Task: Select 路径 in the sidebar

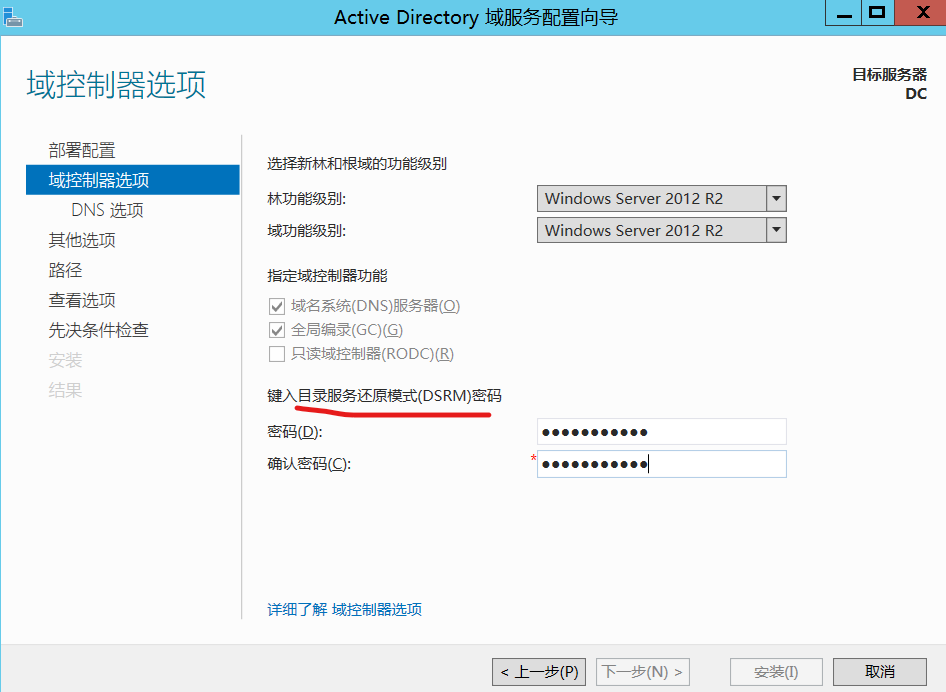Action: point(65,270)
